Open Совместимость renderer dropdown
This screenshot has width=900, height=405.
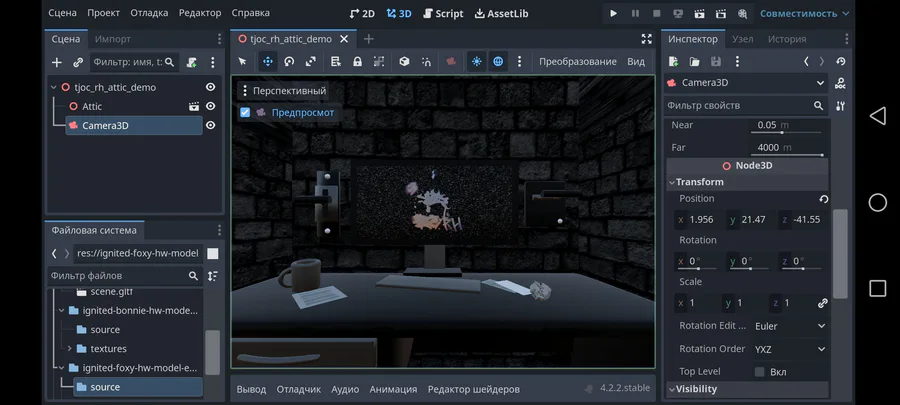[805, 13]
